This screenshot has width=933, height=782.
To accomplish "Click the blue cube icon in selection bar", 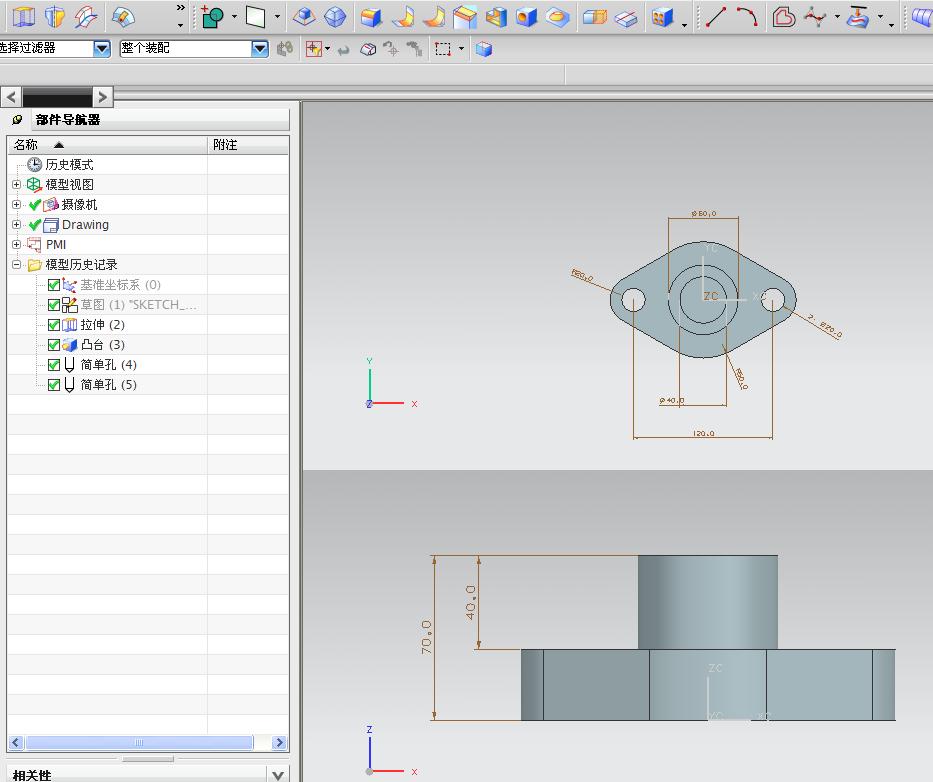I will [x=484, y=49].
